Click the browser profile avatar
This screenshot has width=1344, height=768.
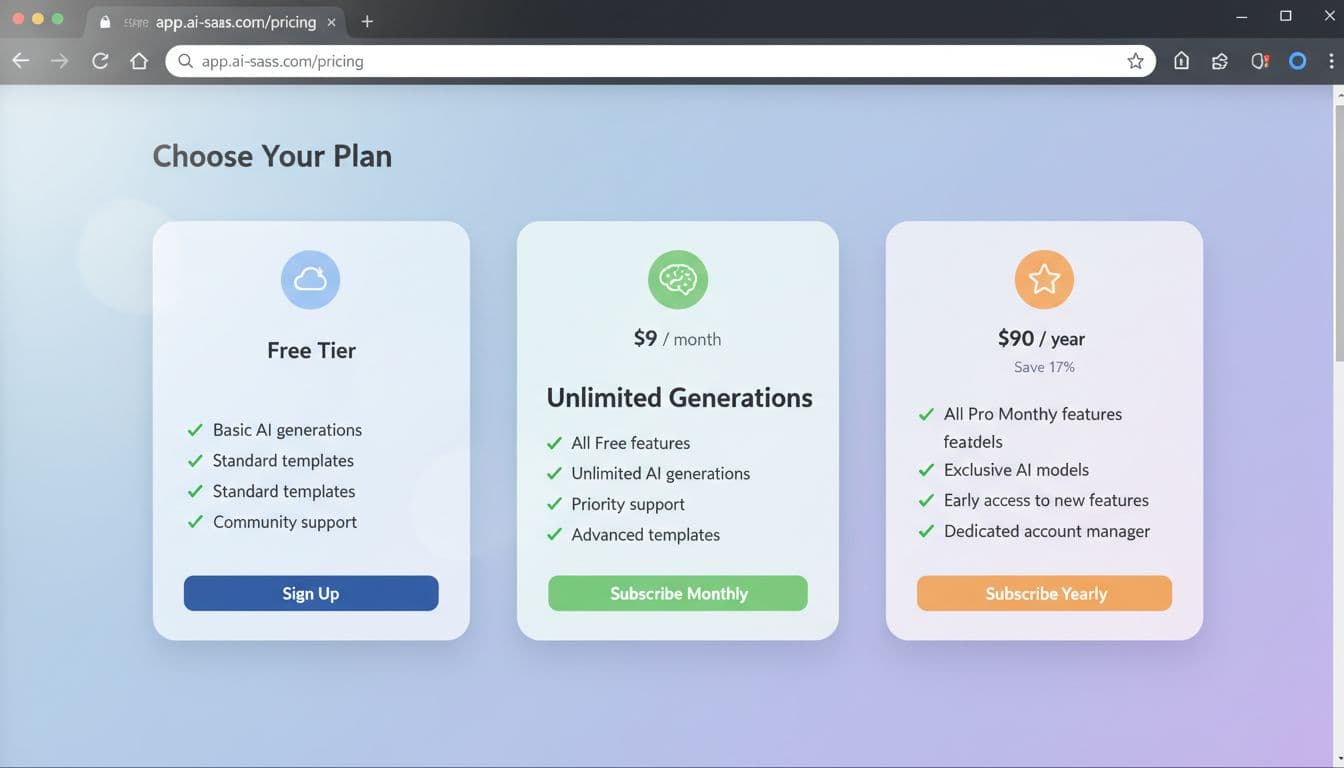point(1297,60)
